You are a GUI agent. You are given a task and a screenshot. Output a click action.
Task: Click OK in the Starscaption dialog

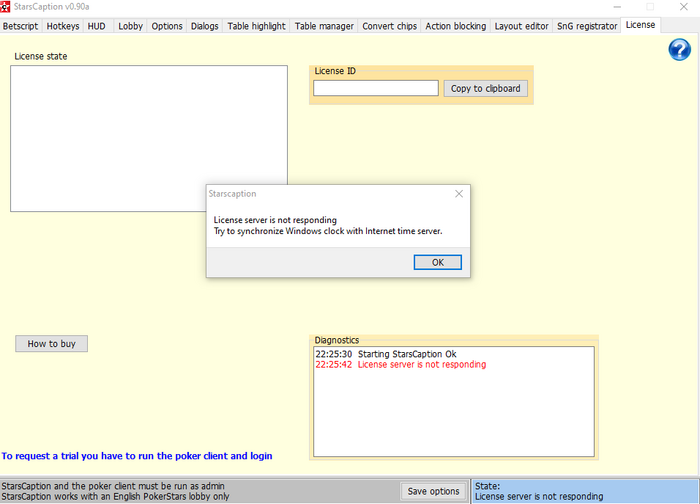point(438,262)
